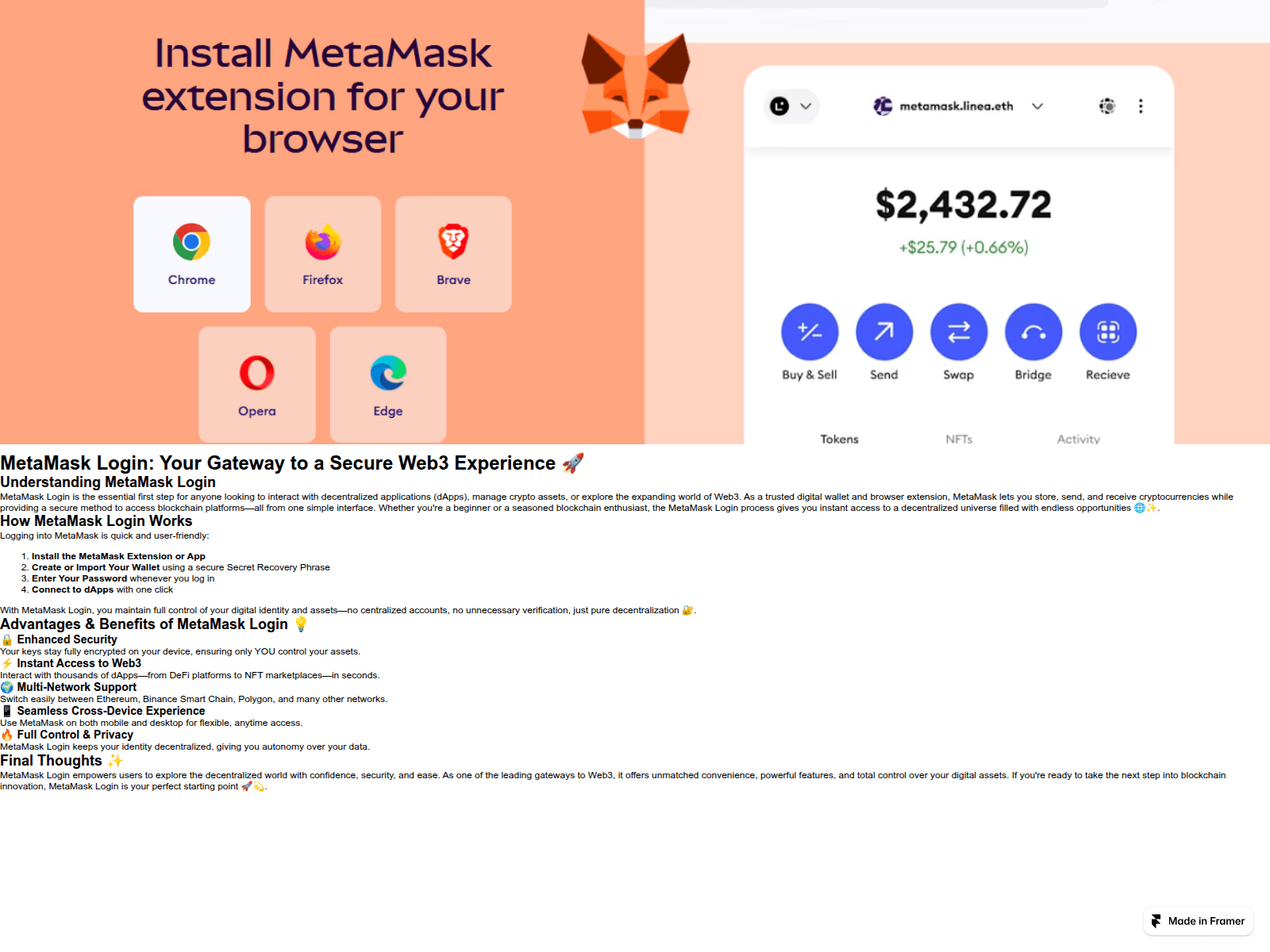This screenshot has width=1270, height=952.
Task: Pick the Opera browser card
Action: (x=257, y=385)
